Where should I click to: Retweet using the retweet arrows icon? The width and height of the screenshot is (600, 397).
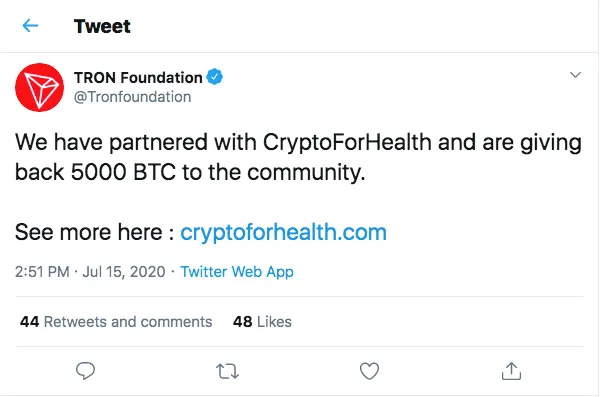point(228,371)
